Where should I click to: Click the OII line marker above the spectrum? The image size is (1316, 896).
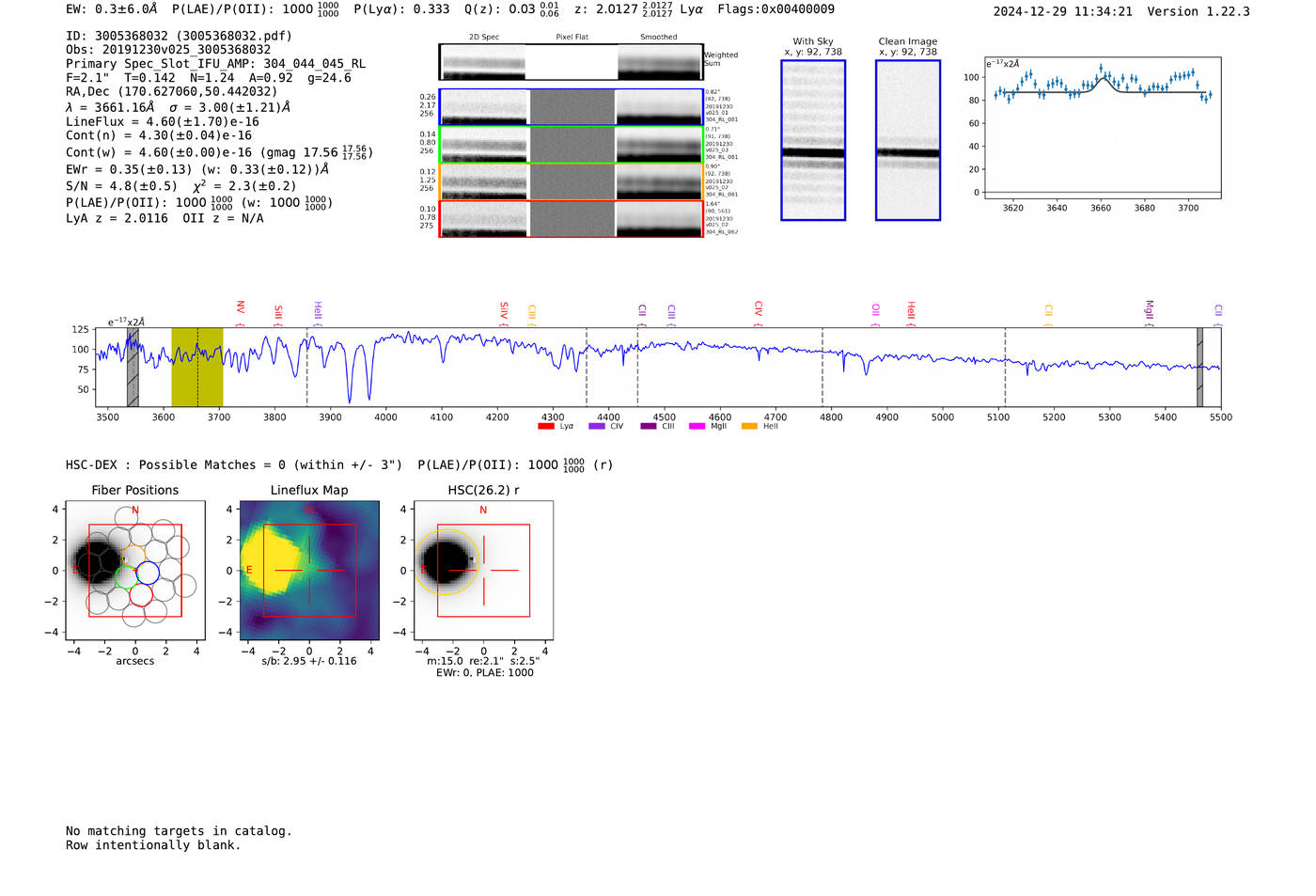point(875,314)
